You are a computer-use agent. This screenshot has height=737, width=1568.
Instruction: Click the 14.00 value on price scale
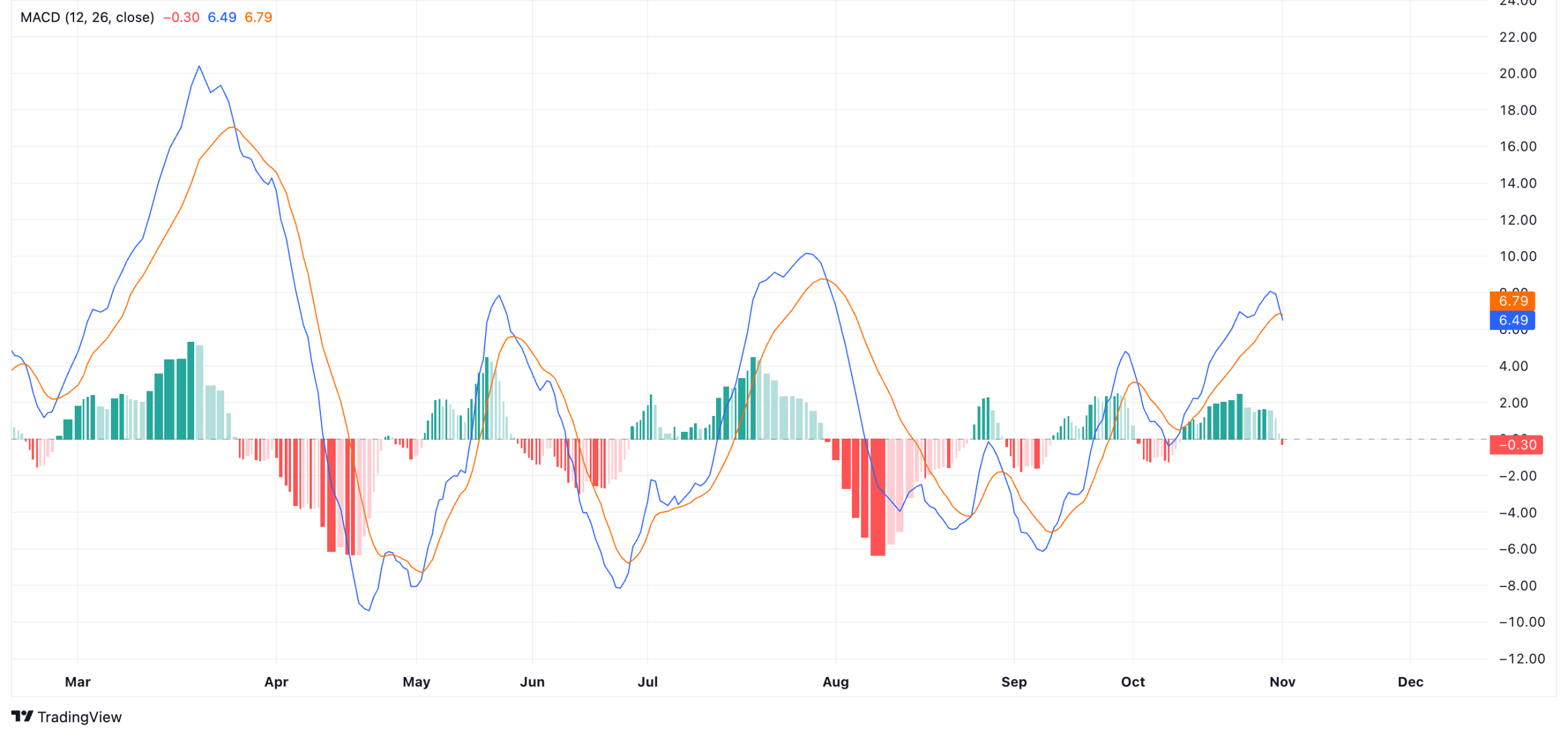[x=1517, y=183]
